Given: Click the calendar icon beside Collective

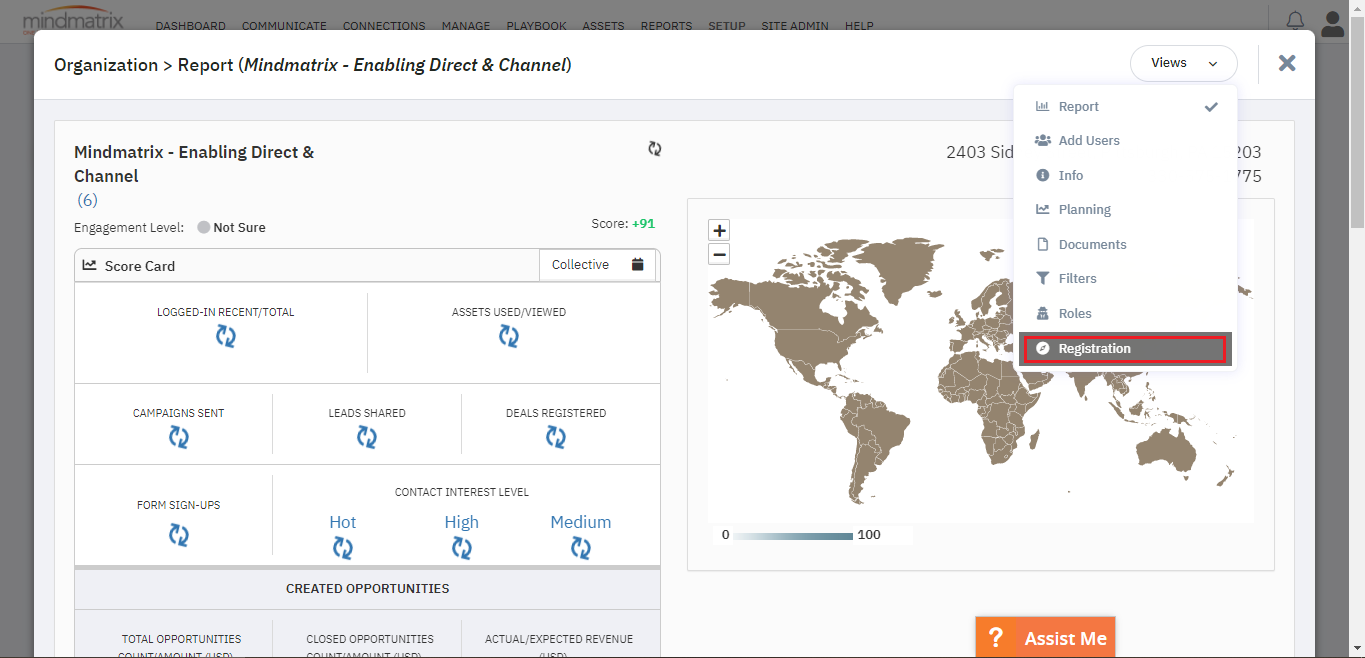Looking at the screenshot, I should (x=638, y=265).
